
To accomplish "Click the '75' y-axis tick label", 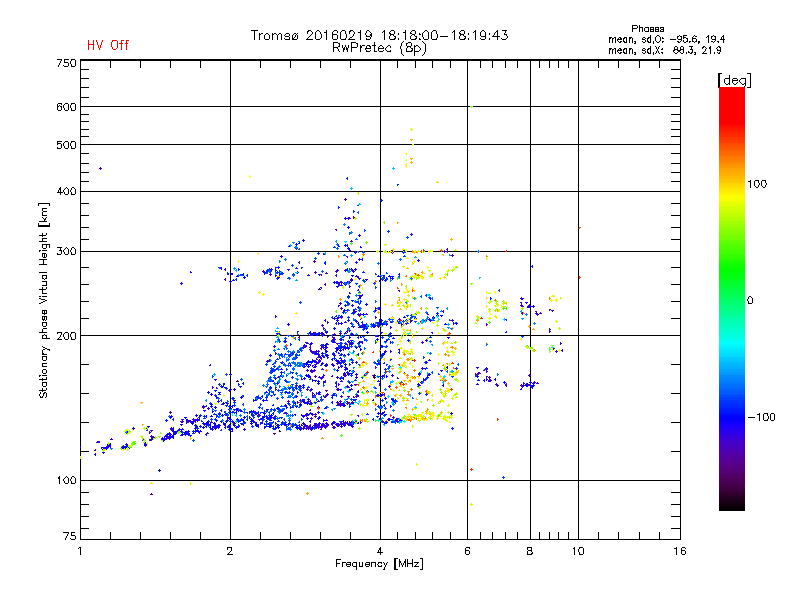I will 69,536.
